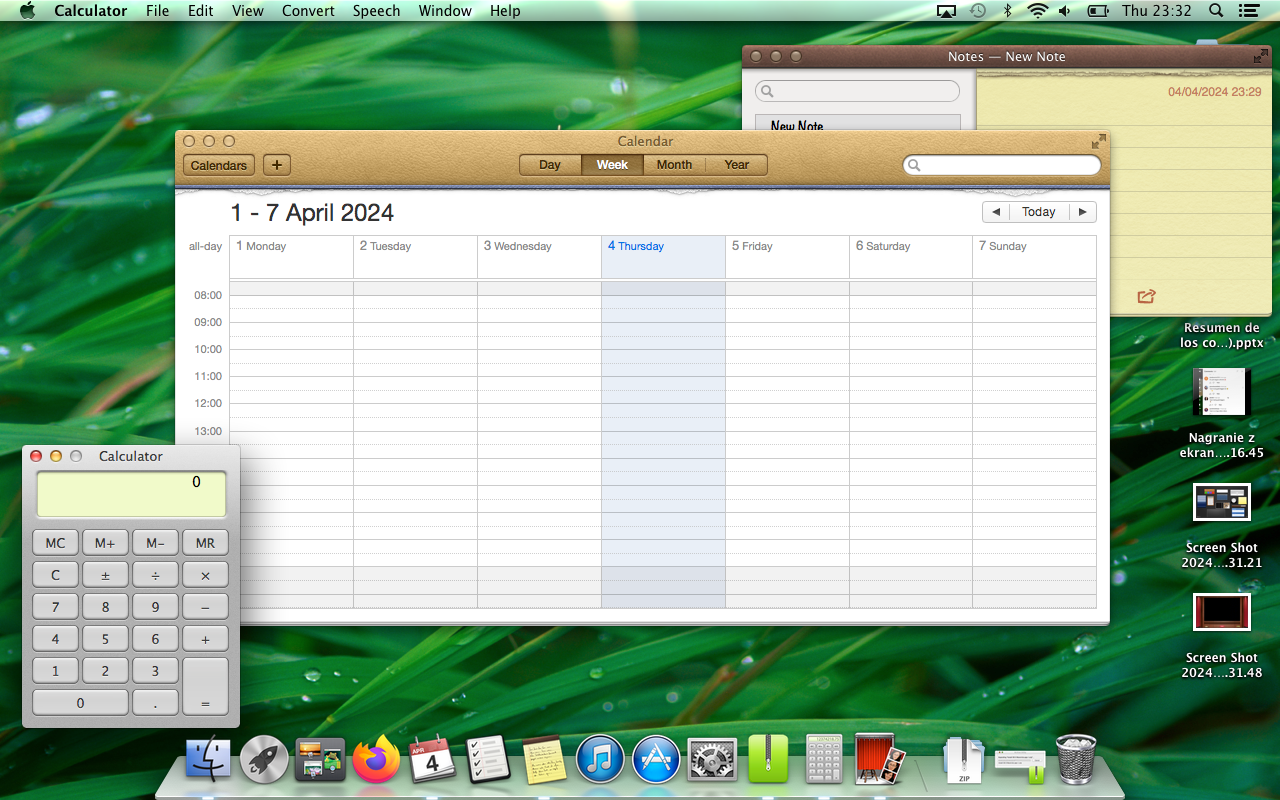Enter full screen in Calendar window

coord(1098,141)
